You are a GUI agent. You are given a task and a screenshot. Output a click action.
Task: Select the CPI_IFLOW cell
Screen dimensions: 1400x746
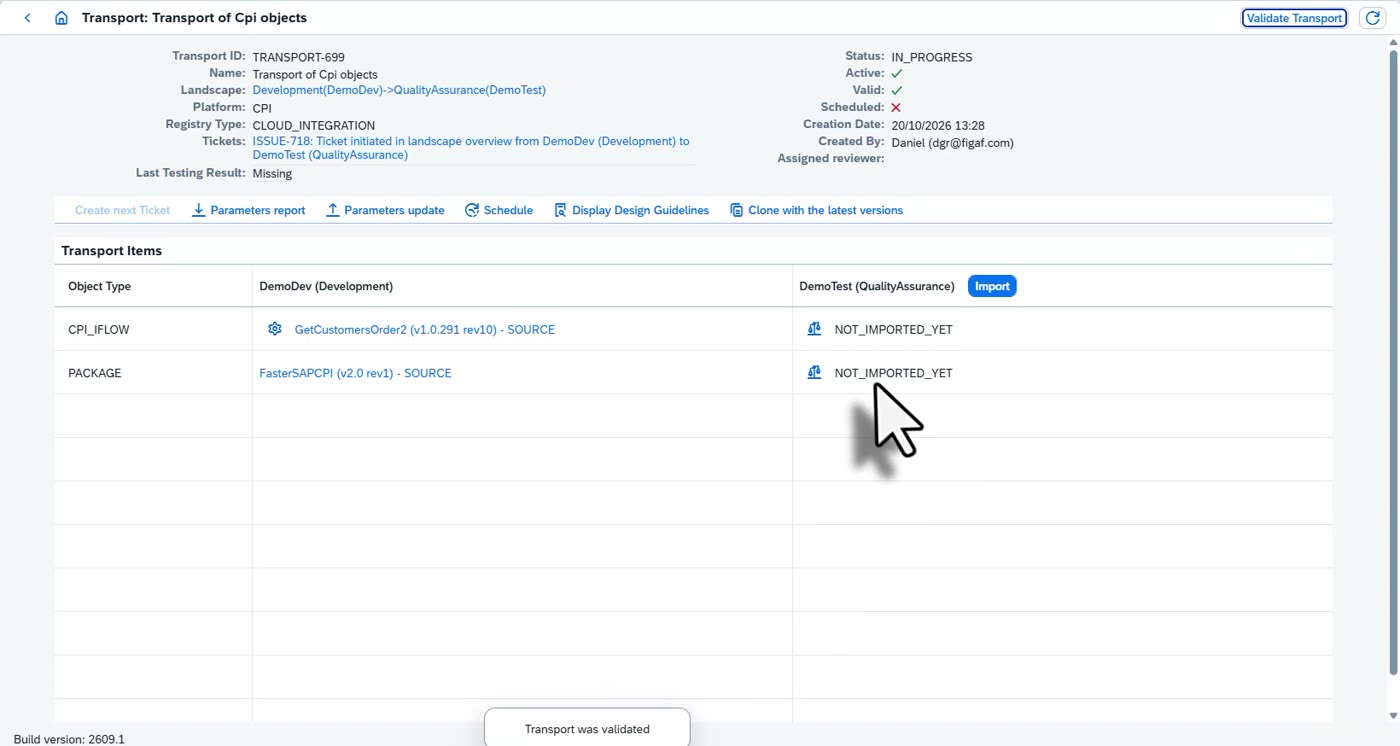pos(153,329)
